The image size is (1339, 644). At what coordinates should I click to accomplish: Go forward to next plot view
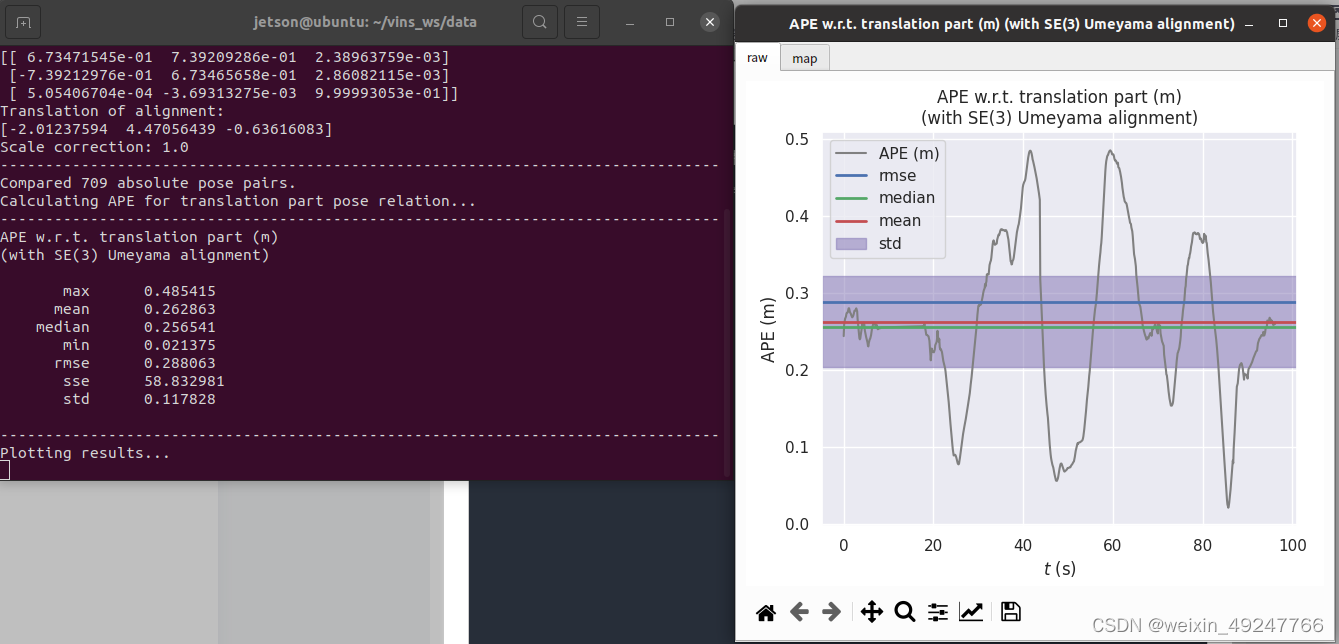click(831, 612)
